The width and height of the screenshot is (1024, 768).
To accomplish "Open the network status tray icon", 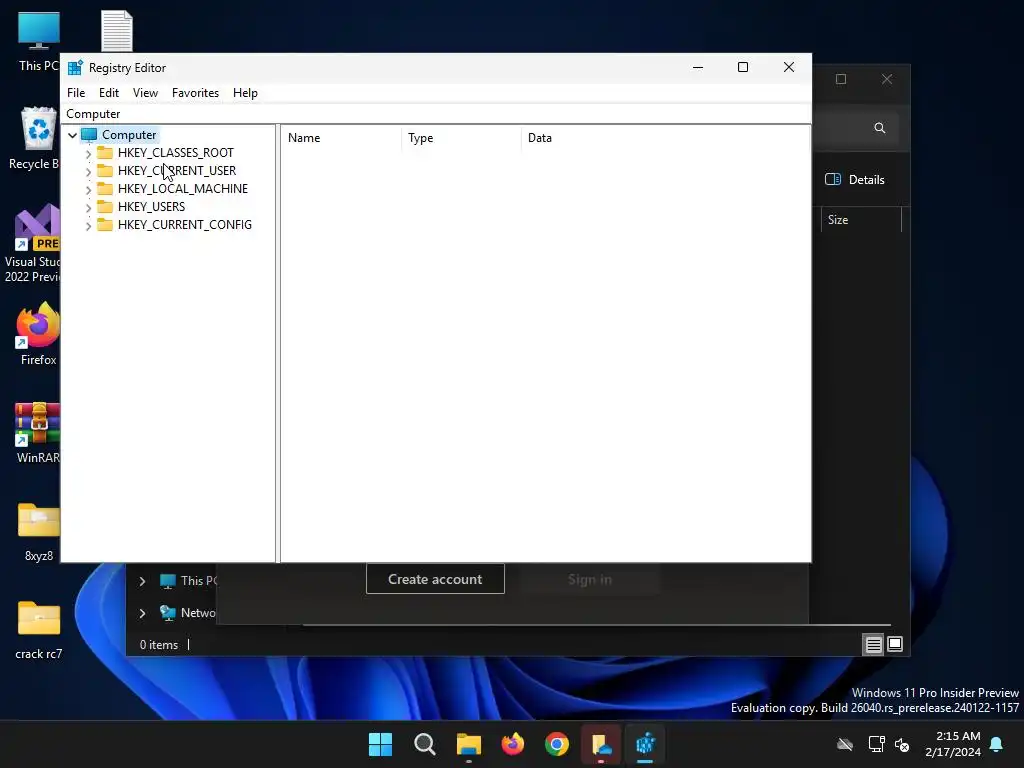I will (x=876, y=744).
